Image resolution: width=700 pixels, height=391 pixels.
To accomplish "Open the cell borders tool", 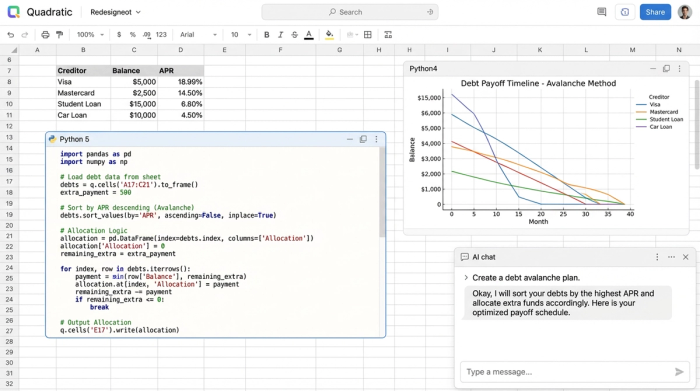I will click(x=368, y=35).
